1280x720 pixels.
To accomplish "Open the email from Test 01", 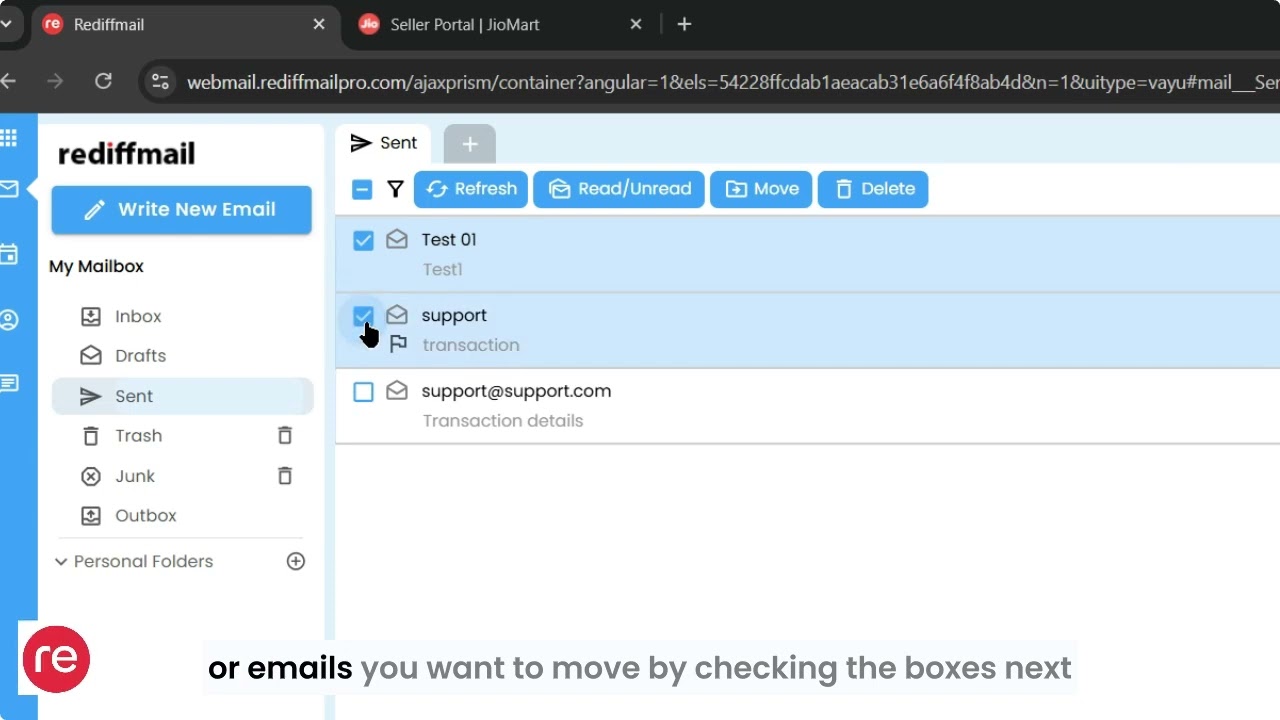I will coord(808,254).
